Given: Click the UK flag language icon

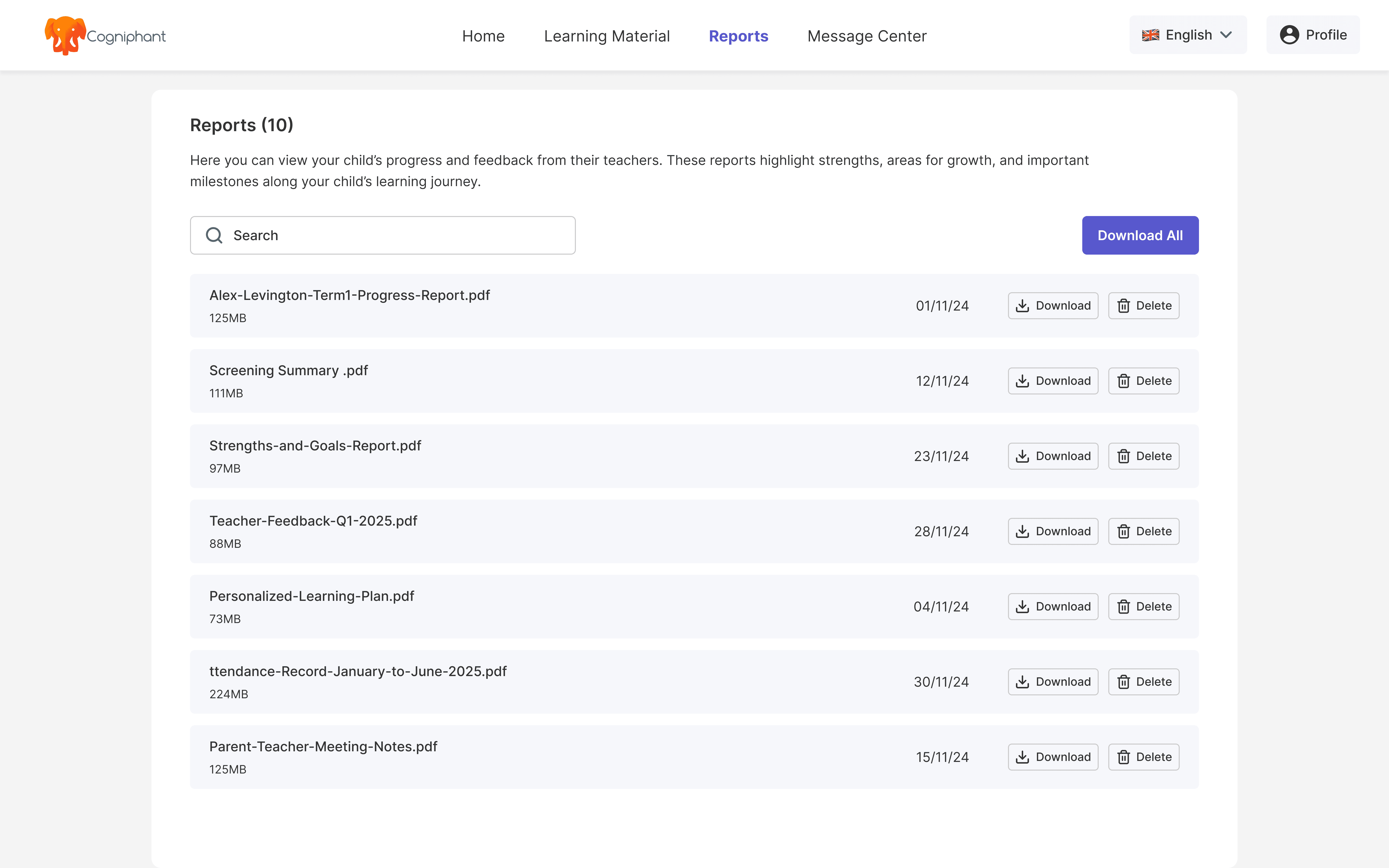Looking at the screenshot, I should (x=1150, y=35).
